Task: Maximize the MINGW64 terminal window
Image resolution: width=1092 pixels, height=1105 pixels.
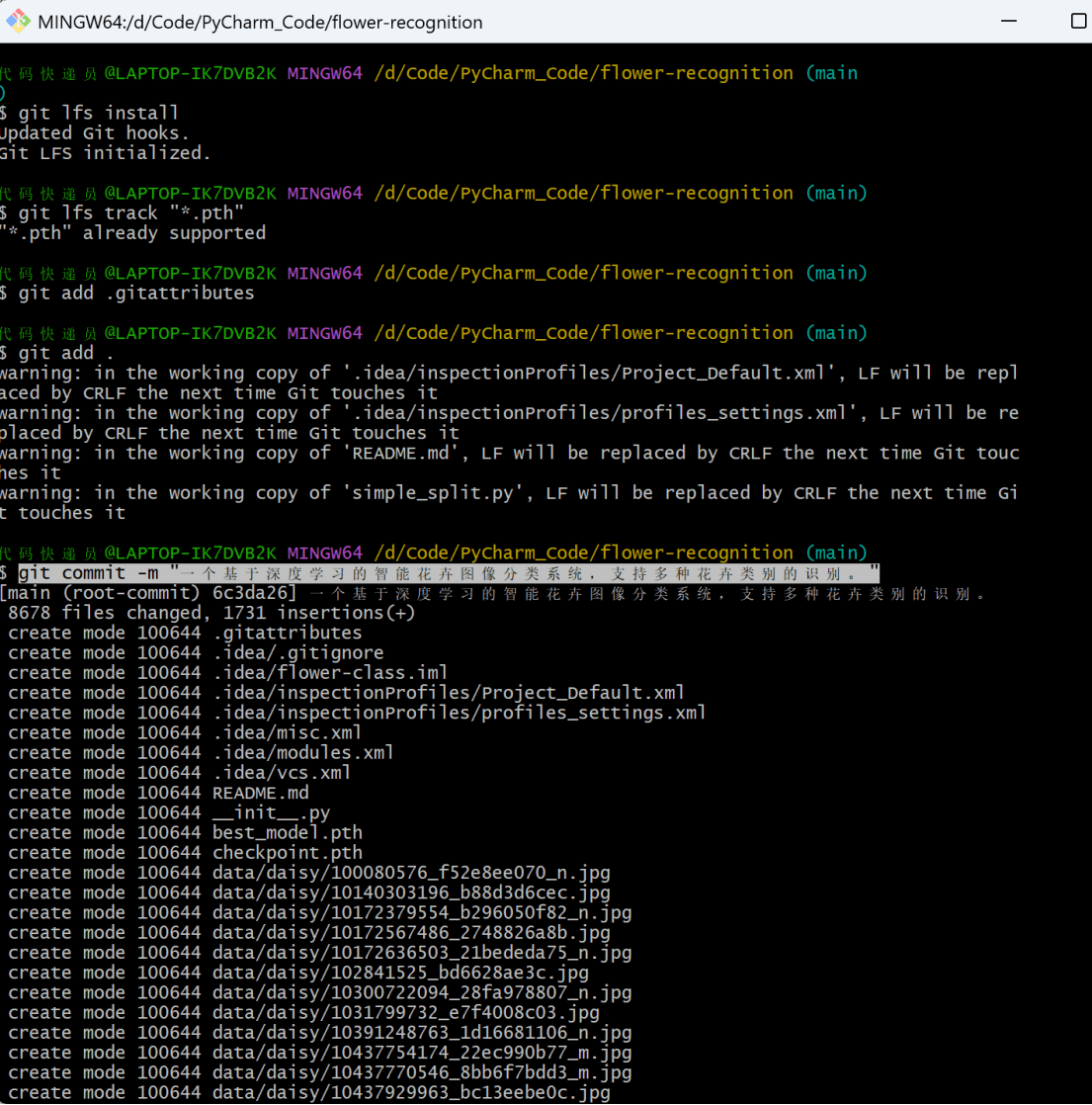Action: pyautogui.click(x=1078, y=22)
